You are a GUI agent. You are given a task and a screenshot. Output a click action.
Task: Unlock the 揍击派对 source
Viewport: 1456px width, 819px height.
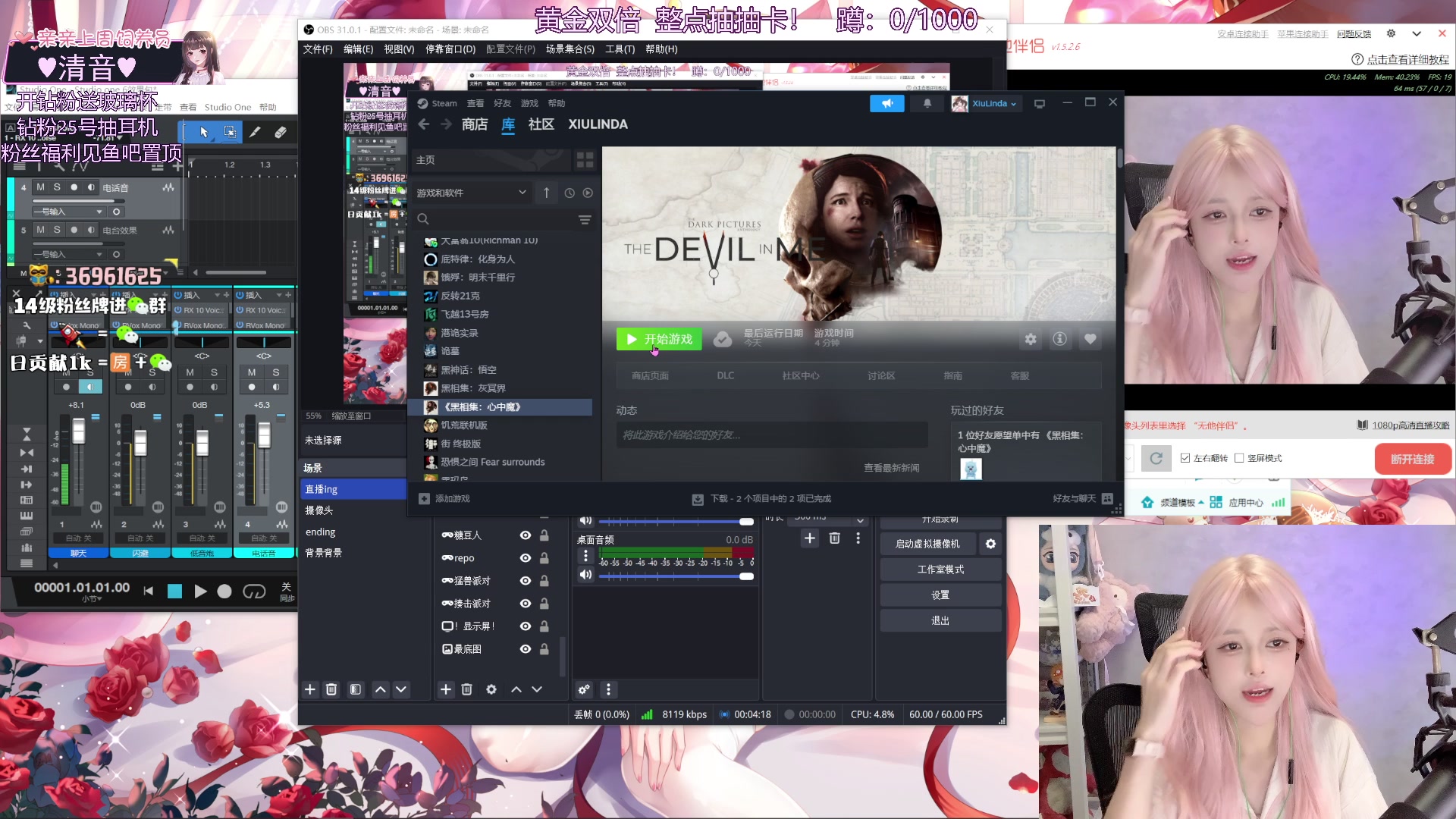(x=544, y=604)
